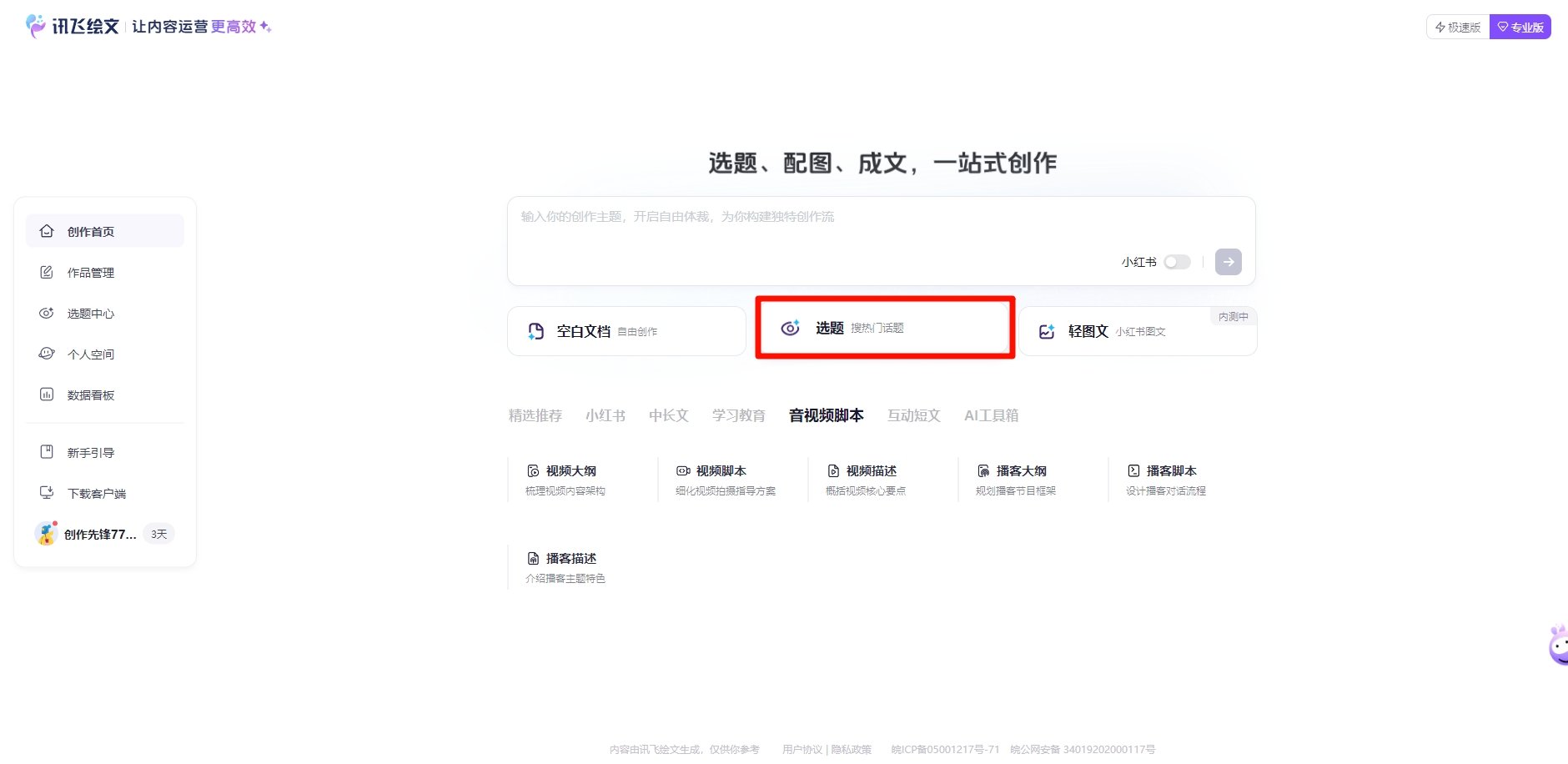This screenshot has width=1568, height=764.
Task: Toggle the 小红书 switch on
Action: coord(1177,262)
